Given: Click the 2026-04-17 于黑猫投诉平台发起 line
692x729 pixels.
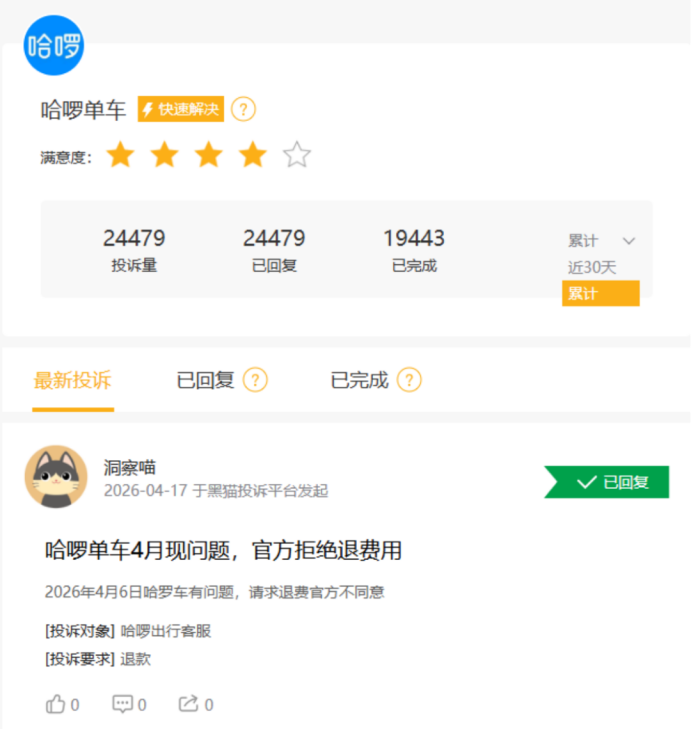Looking at the screenshot, I should (x=216, y=490).
